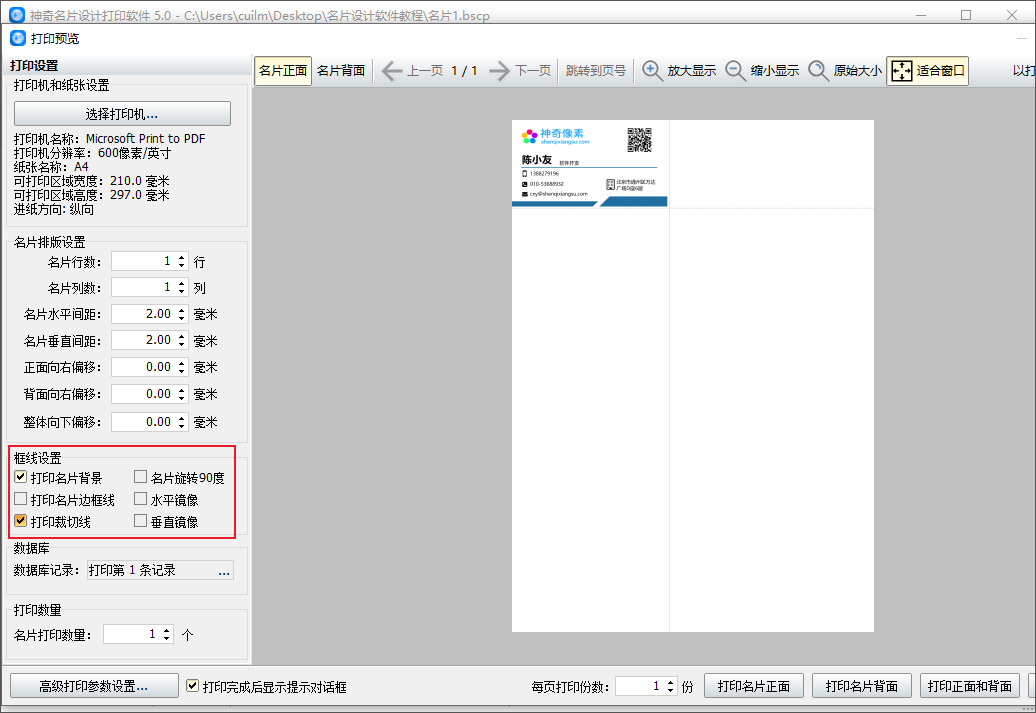Select the 适合窗口 fit-to-window icon
Viewport: 1036px width, 713px height.
pos(901,71)
